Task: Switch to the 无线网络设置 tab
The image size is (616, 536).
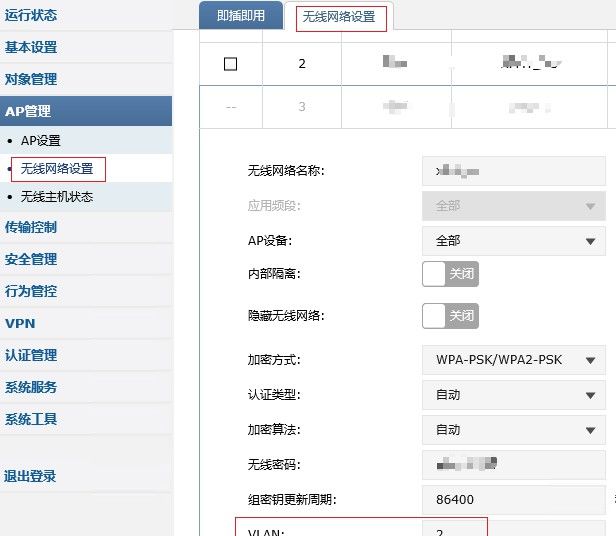Action: 339,17
